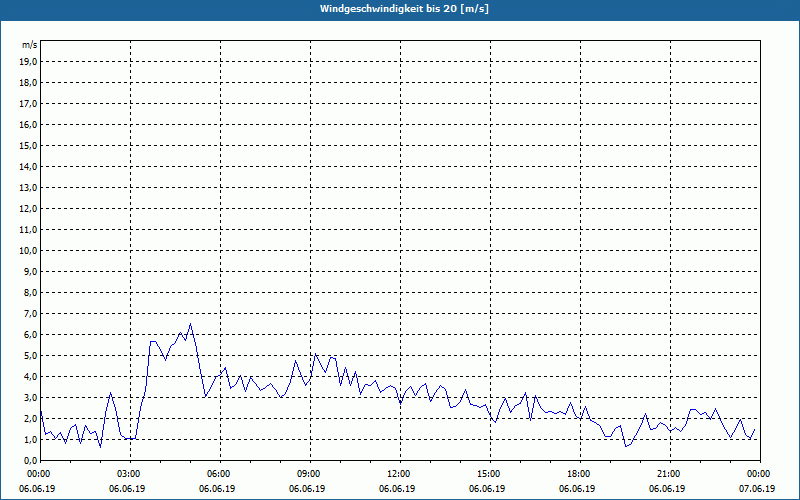800x500 pixels.
Task: Pick the '3,0' axis tick label
Action: pos(30,397)
